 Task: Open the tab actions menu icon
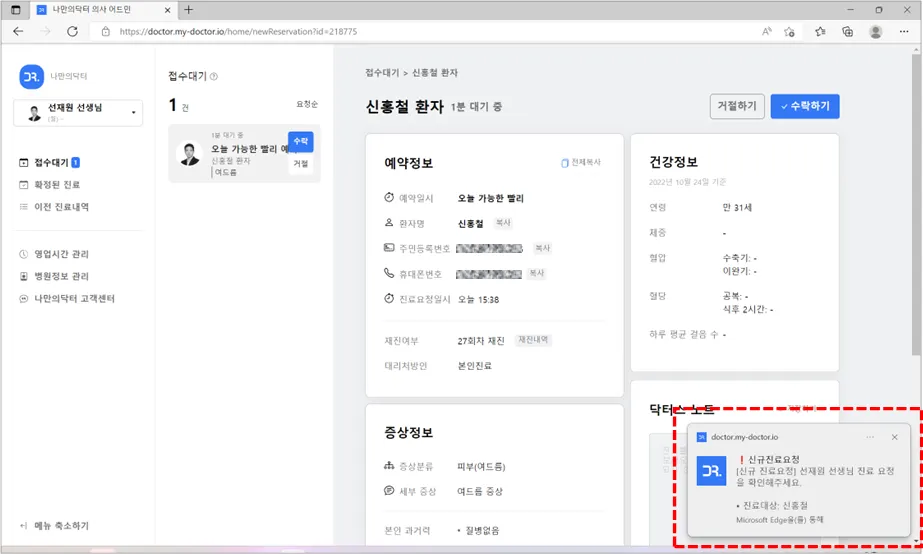click(x=16, y=10)
